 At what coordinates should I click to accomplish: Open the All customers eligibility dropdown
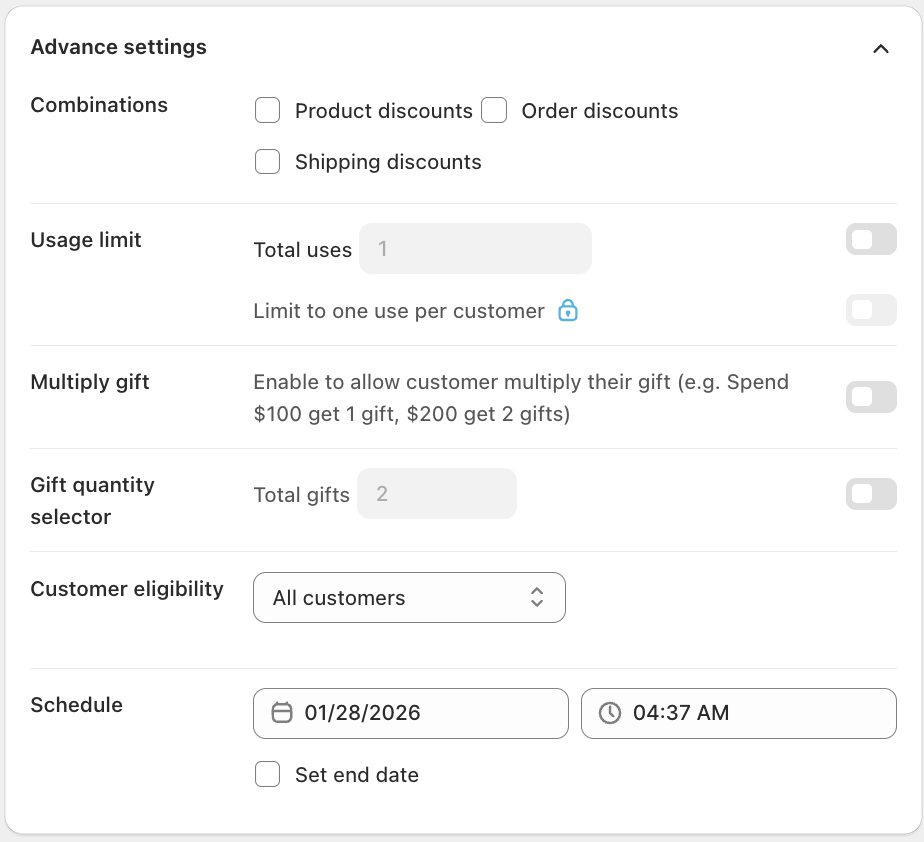point(410,597)
